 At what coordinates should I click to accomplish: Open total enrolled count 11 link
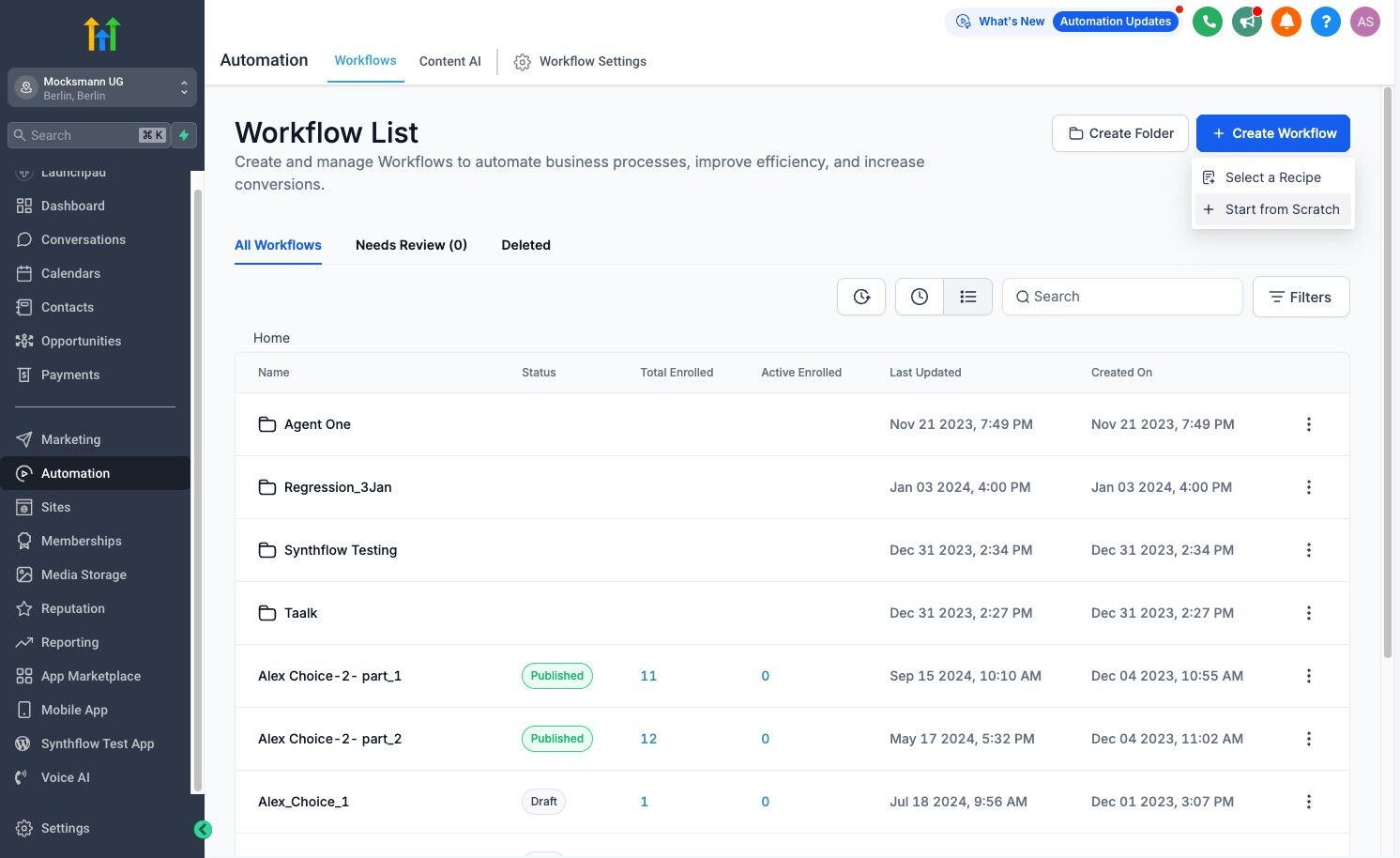pyautogui.click(x=648, y=676)
